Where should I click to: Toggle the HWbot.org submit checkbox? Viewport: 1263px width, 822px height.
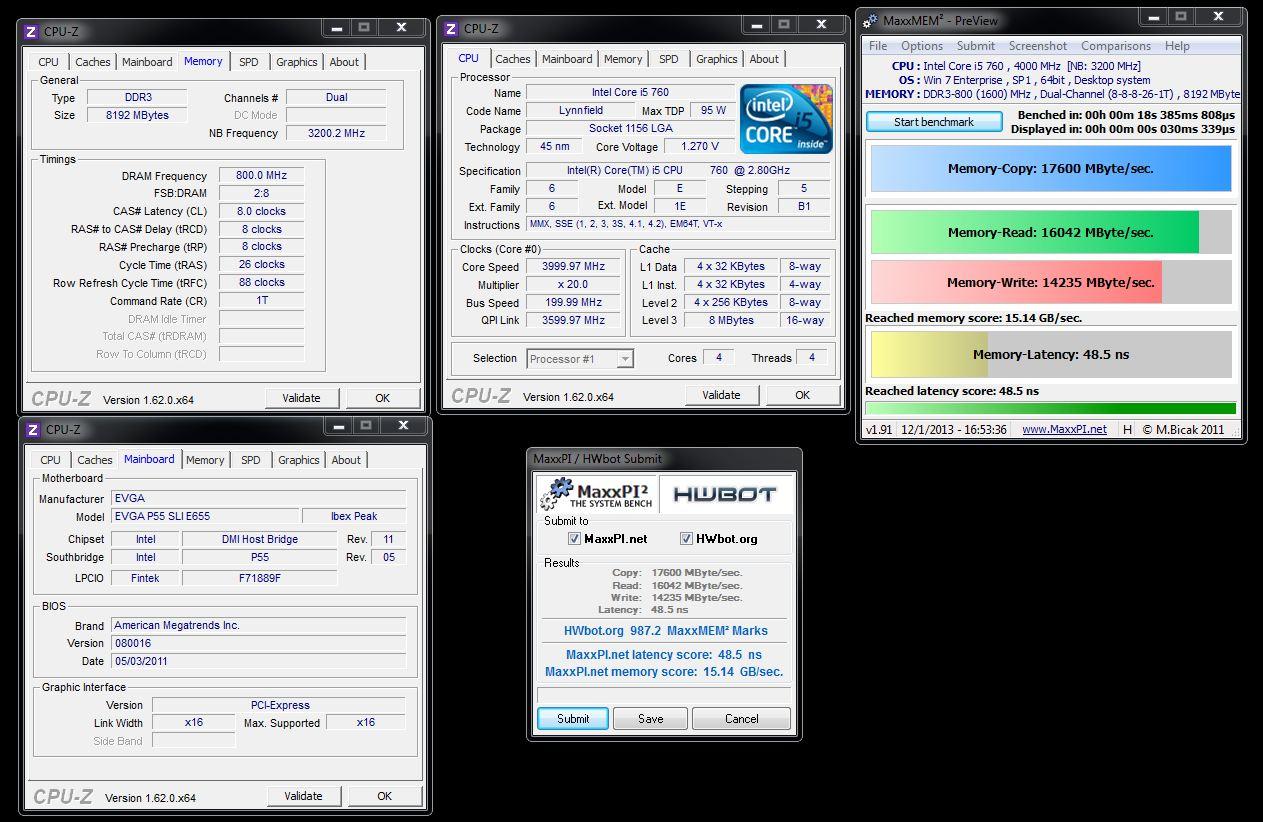pyautogui.click(x=686, y=538)
